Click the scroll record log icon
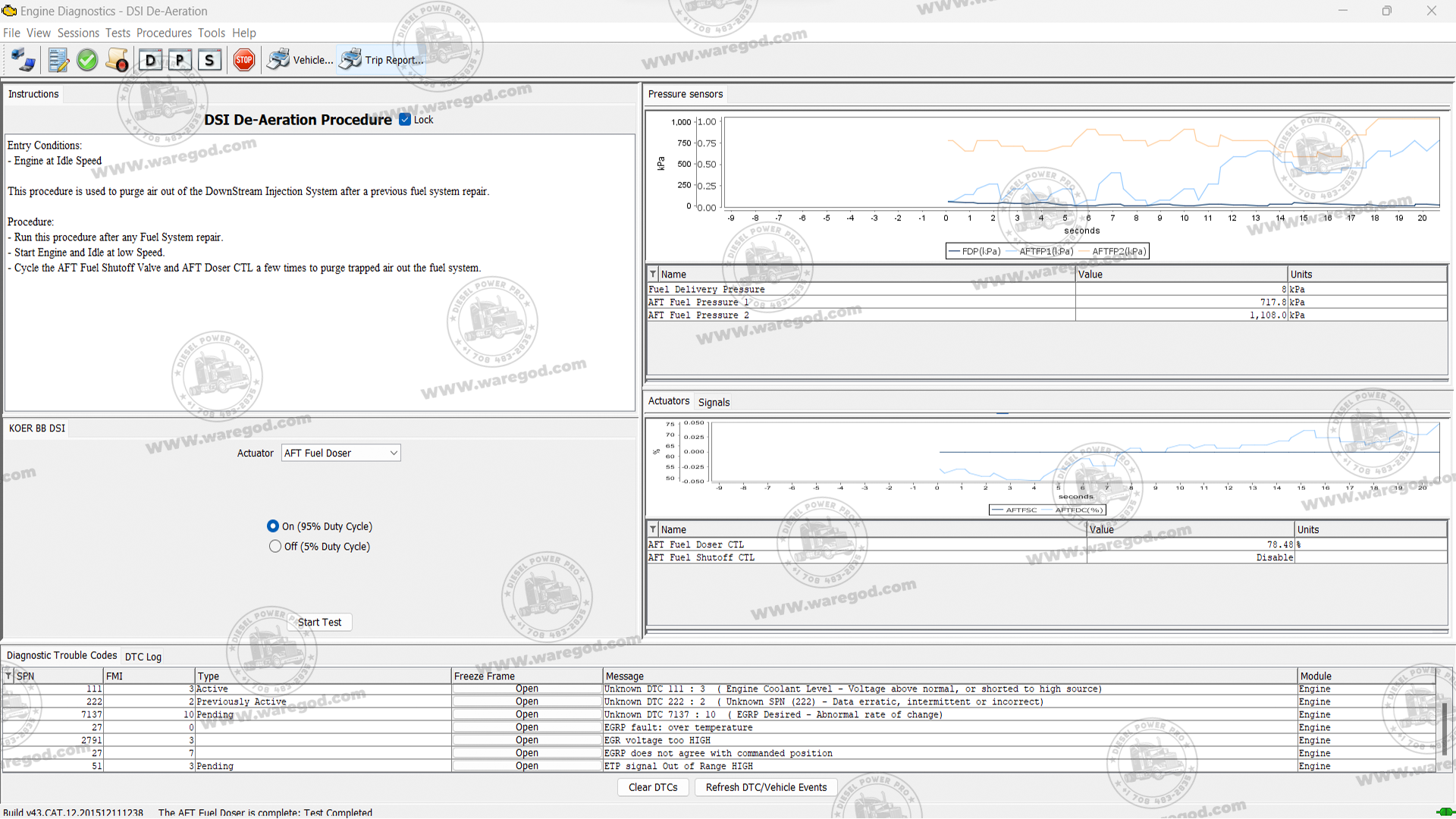This screenshot has height=819, width=1456. pyautogui.click(x=118, y=60)
